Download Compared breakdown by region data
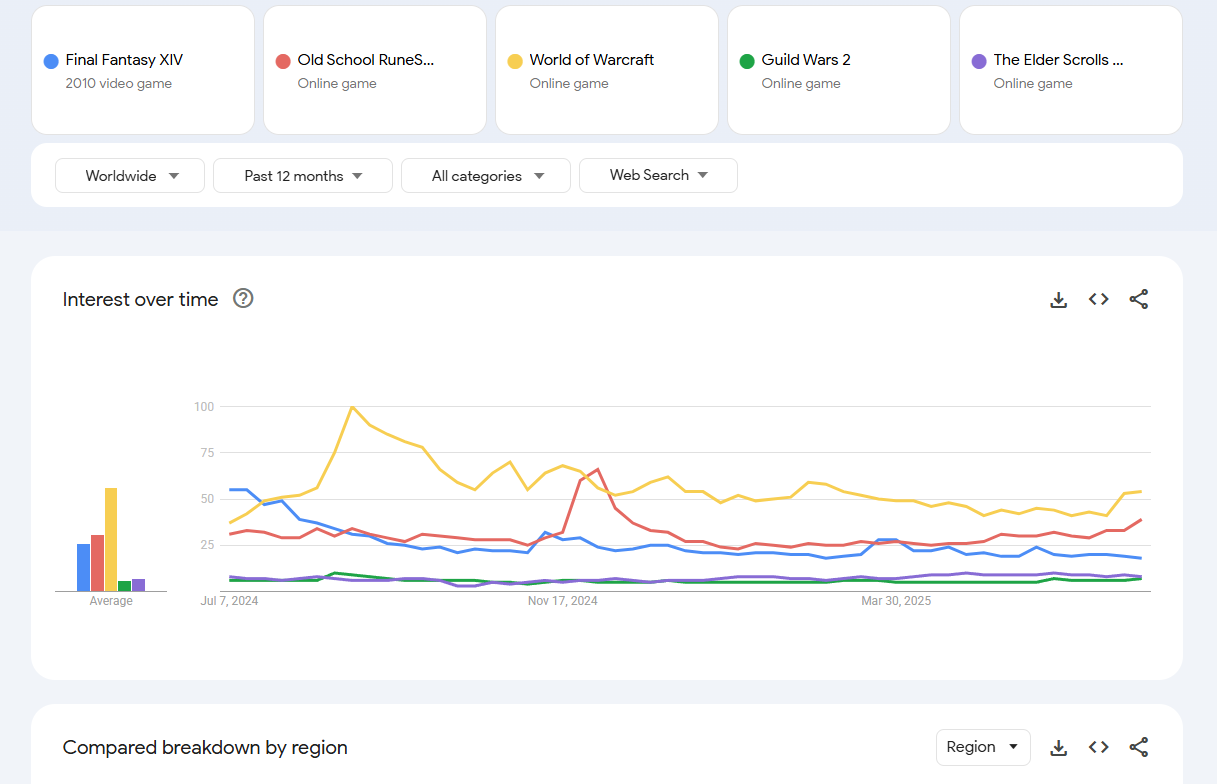This screenshot has height=784, width=1217. pos(1059,747)
